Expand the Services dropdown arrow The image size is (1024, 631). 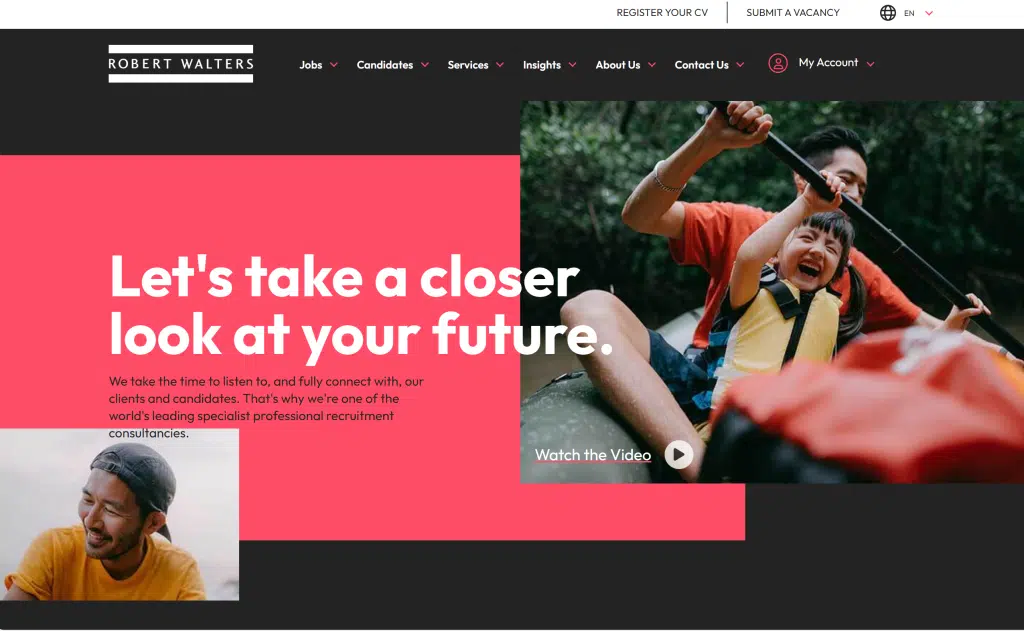tap(500, 65)
